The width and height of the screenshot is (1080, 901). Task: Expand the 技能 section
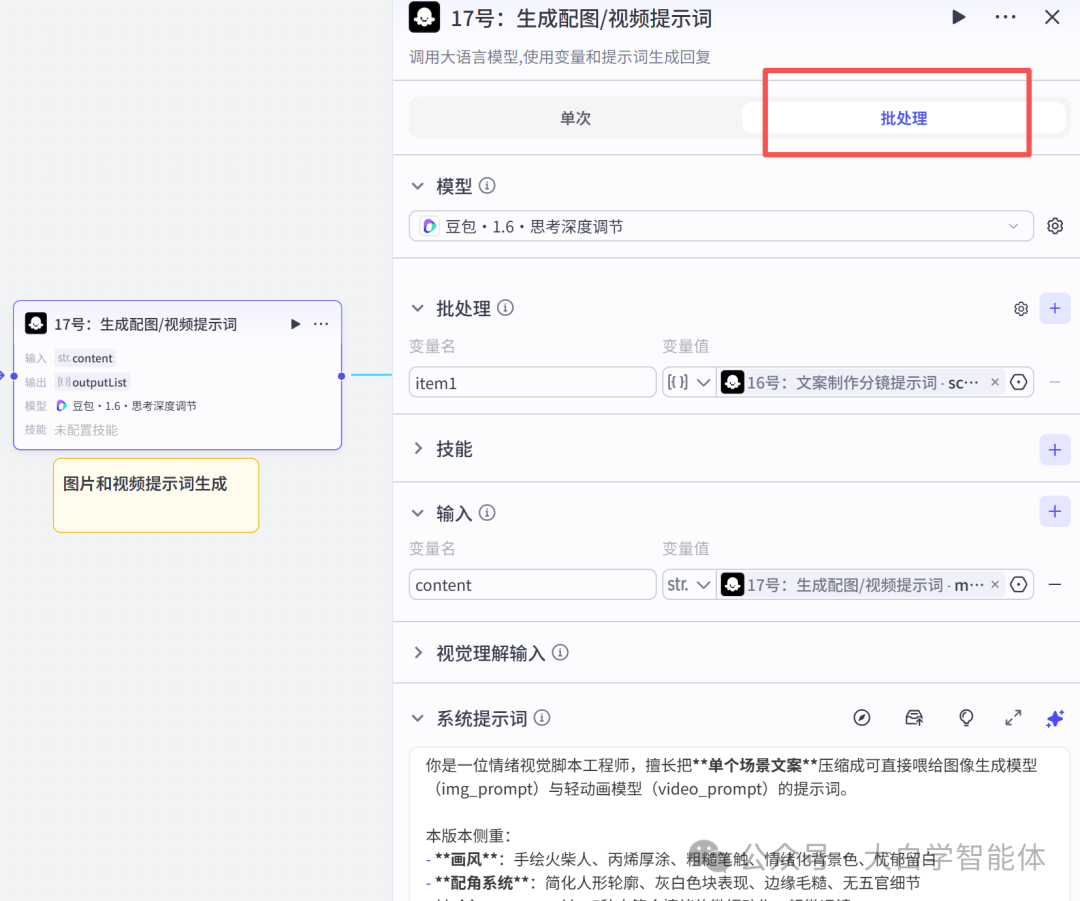tap(417, 448)
